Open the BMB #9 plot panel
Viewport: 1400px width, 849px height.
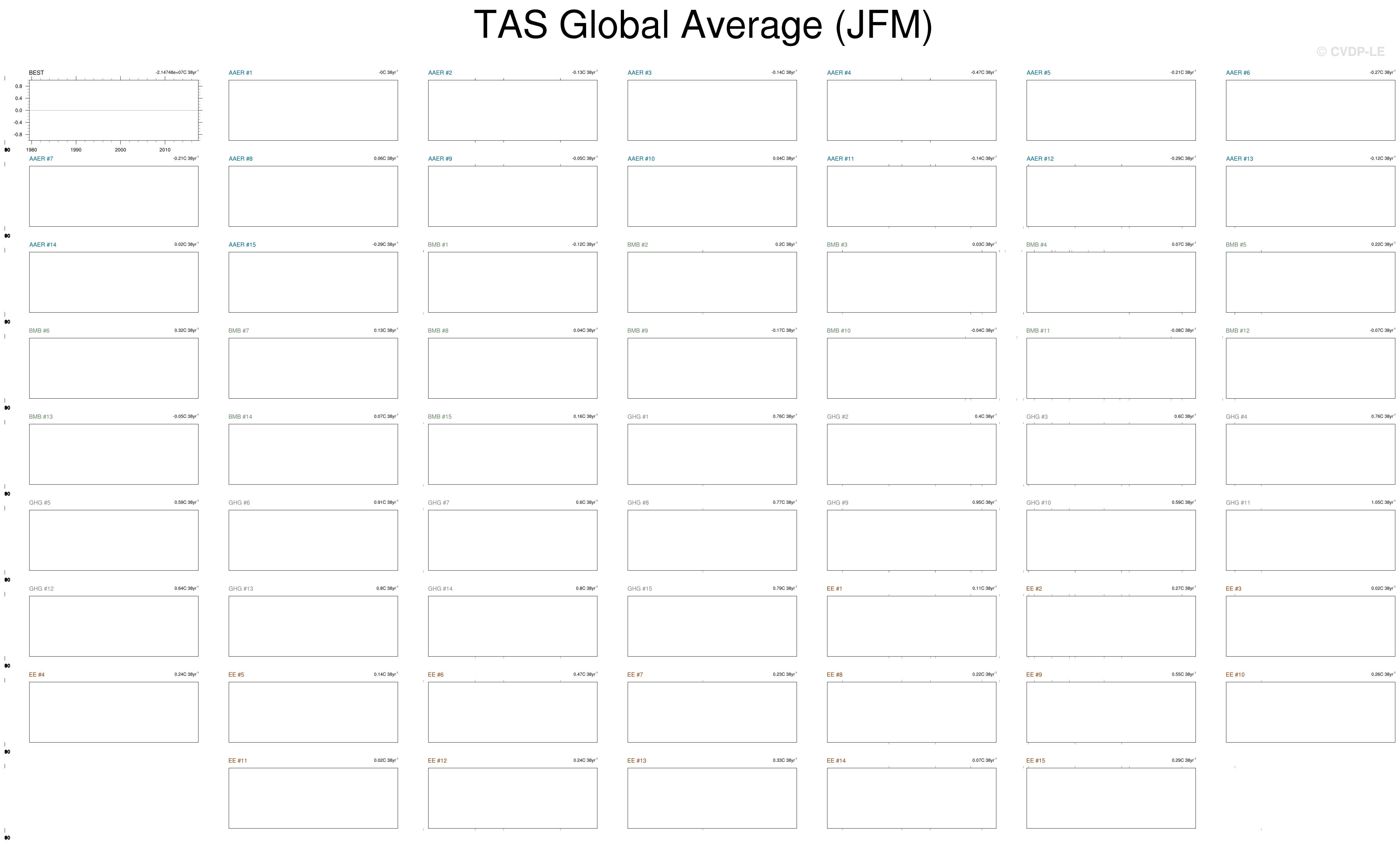[x=712, y=368]
